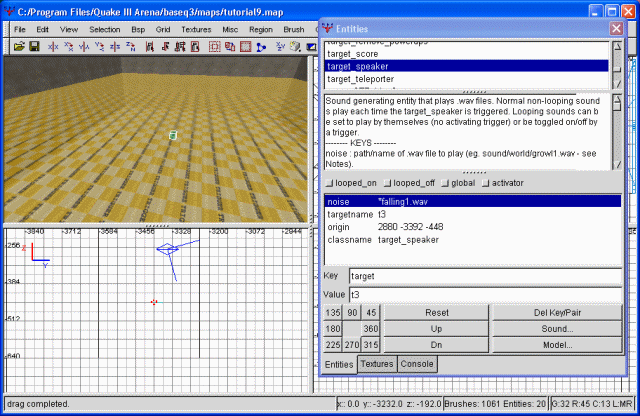Image resolution: width=640 pixels, height=416 pixels.
Task: Click the entity description scrollbar
Action: point(617,132)
